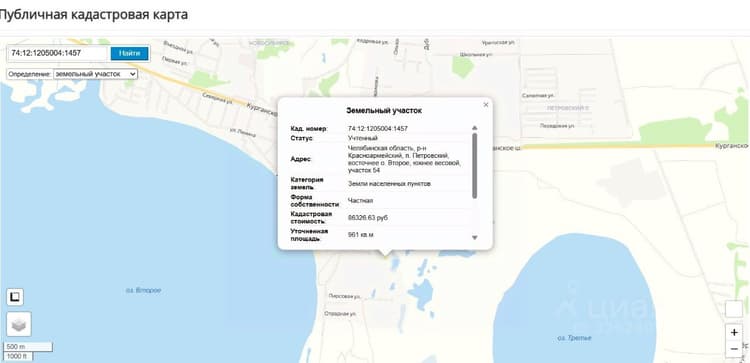Click the Статус row label

(301, 138)
